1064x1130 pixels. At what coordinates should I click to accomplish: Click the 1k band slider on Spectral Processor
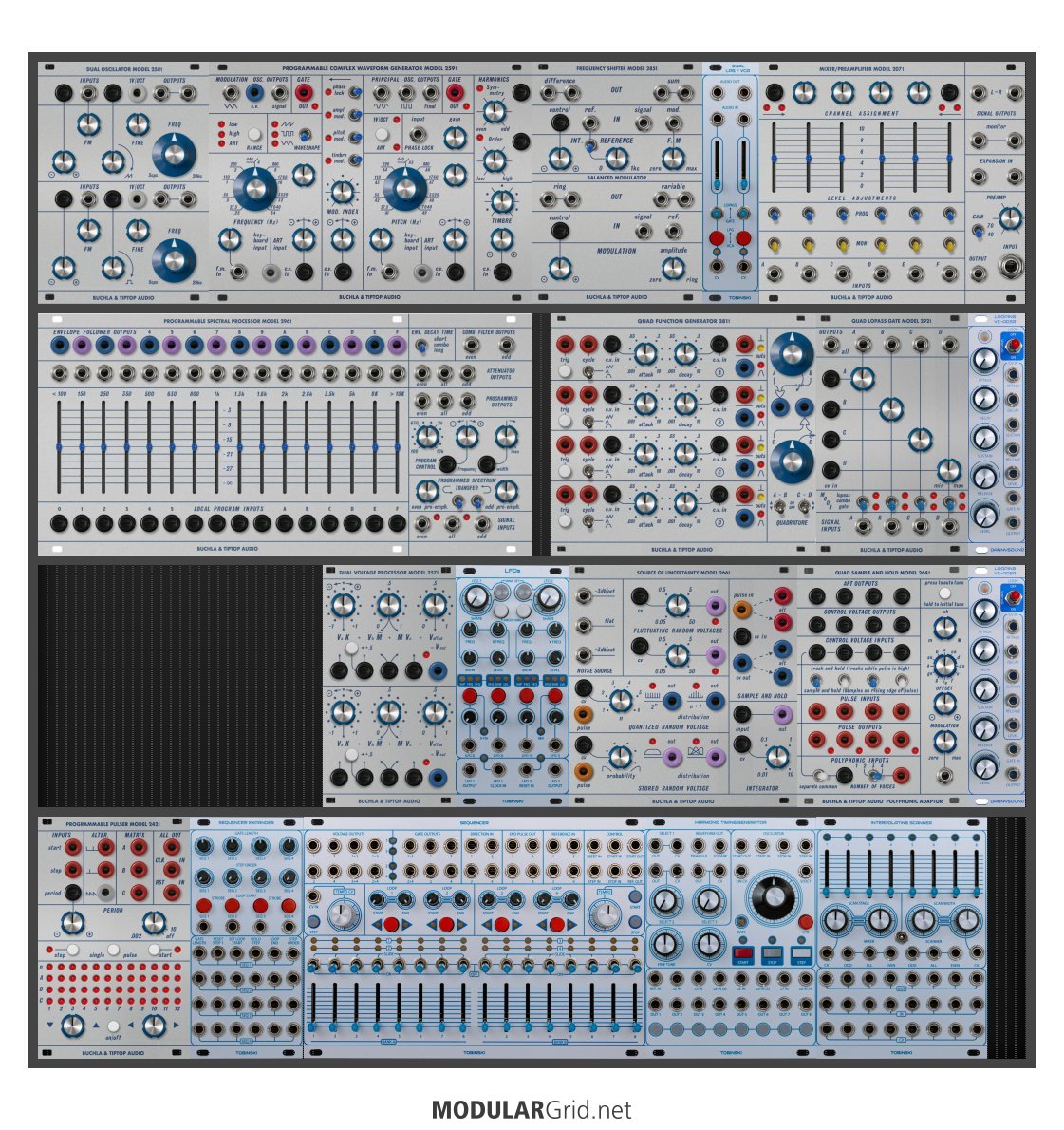(216, 447)
